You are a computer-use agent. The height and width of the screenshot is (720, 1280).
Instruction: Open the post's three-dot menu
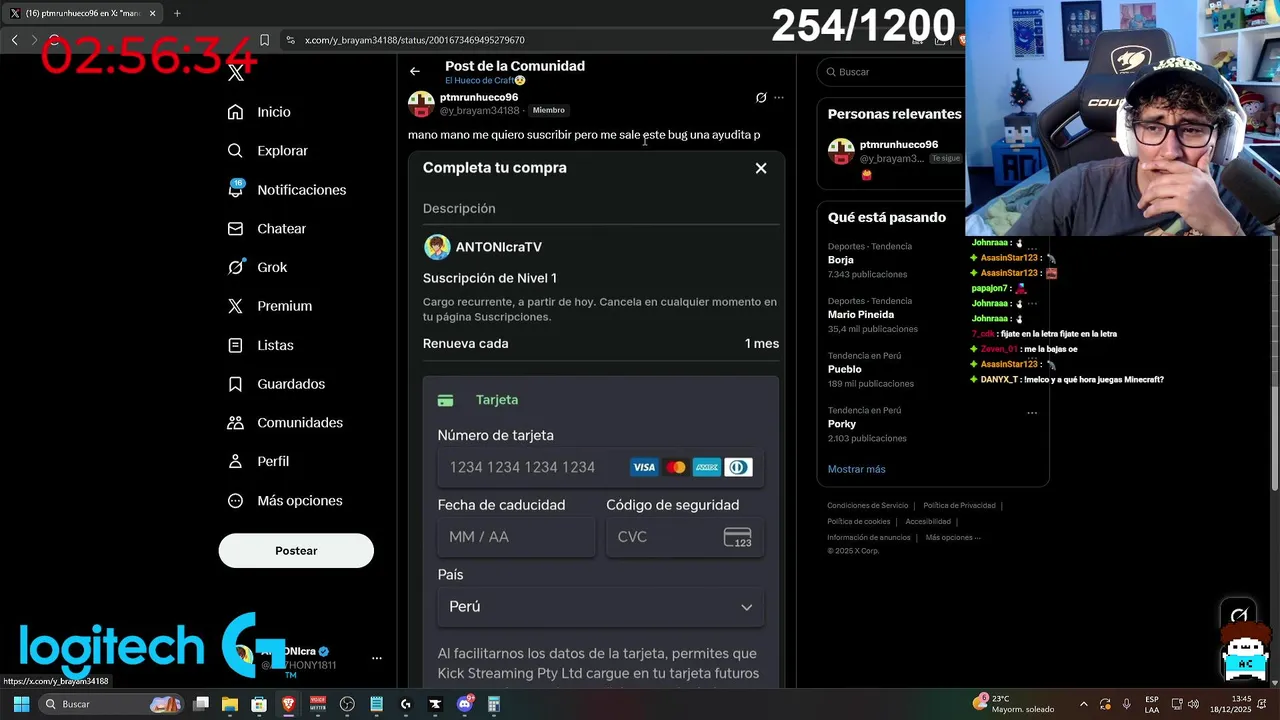point(779,98)
